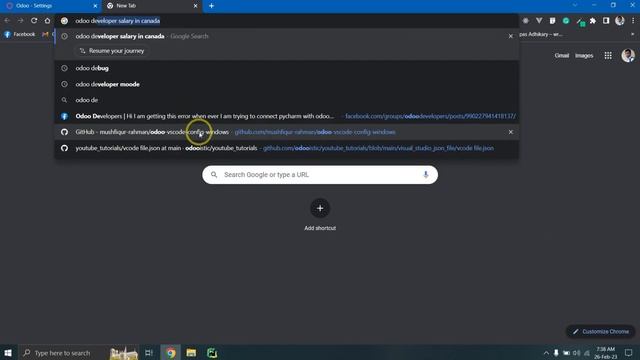Open the Vue devtools extension icon

(539, 20)
